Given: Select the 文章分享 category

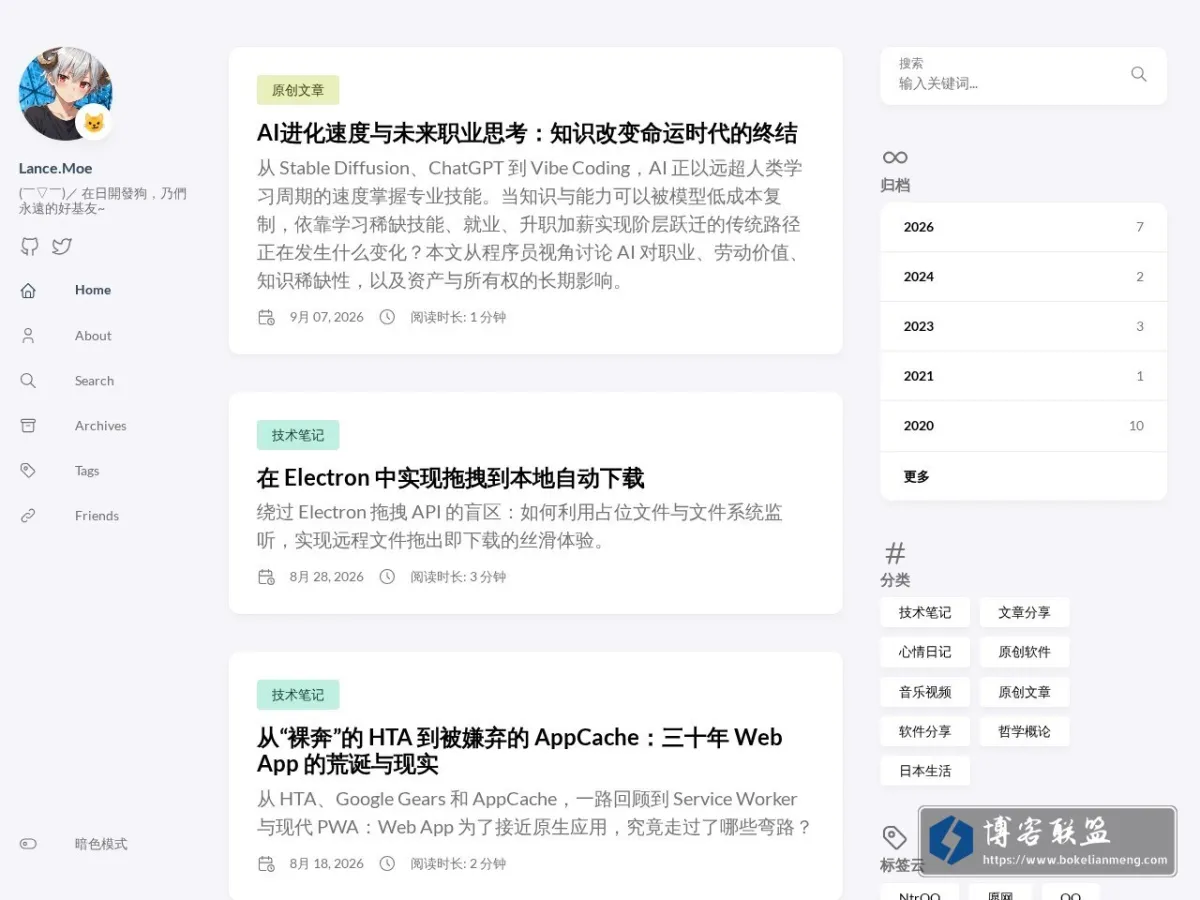Looking at the screenshot, I should pyautogui.click(x=1024, y=612).
